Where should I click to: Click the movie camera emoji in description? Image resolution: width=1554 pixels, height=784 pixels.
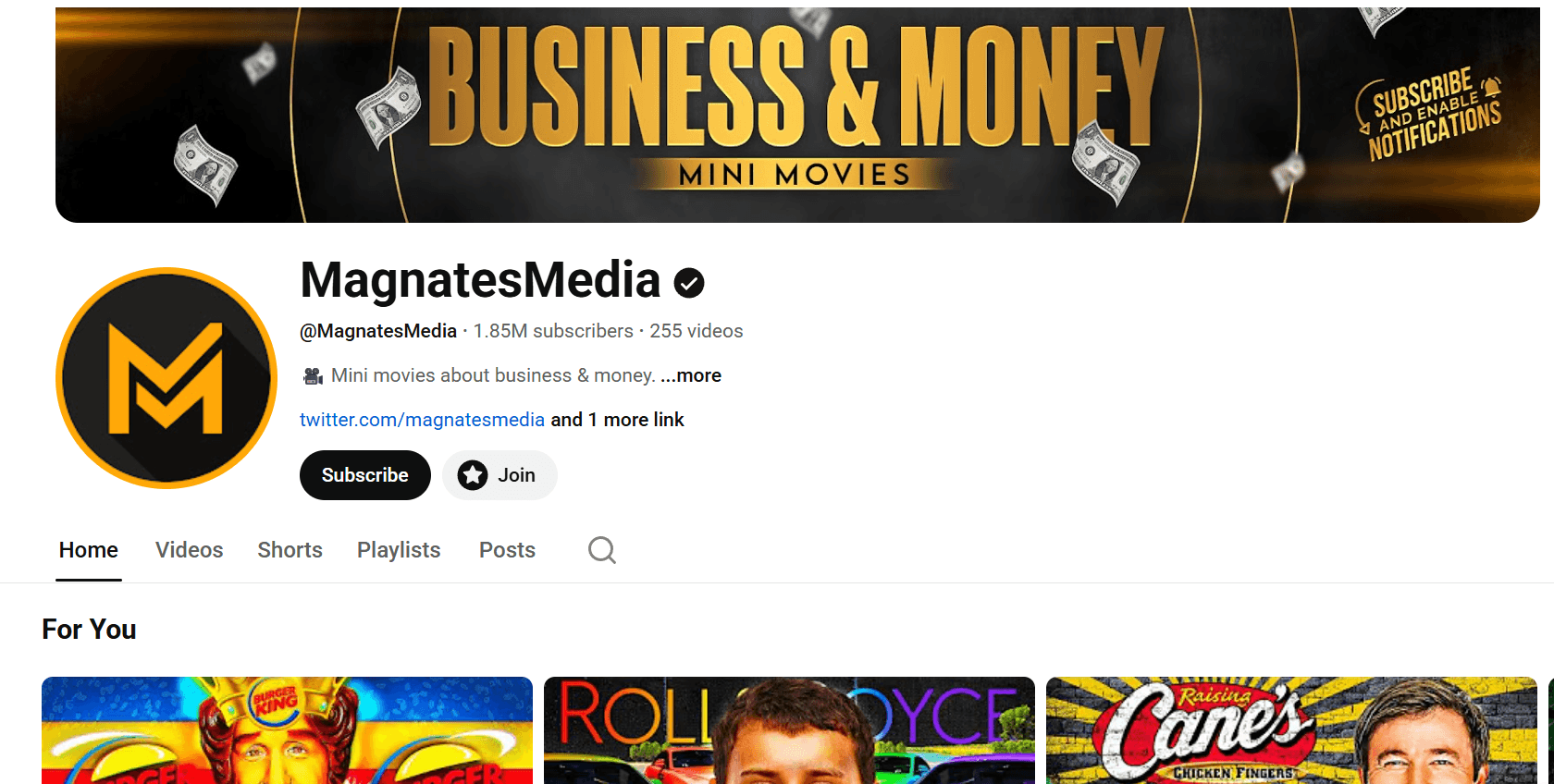point(313,375)
